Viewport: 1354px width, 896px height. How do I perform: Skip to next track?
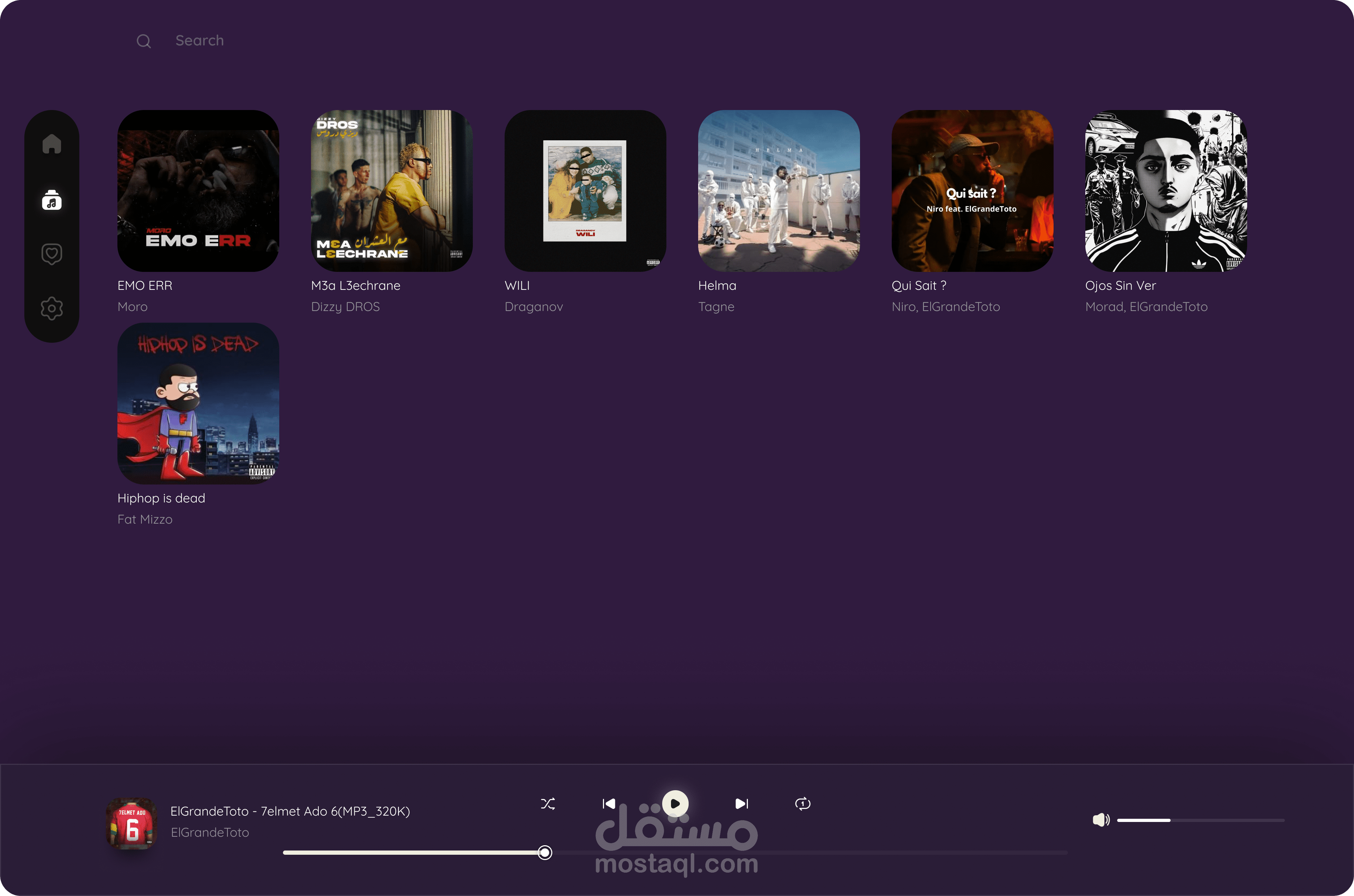click(x=741, y=804)
